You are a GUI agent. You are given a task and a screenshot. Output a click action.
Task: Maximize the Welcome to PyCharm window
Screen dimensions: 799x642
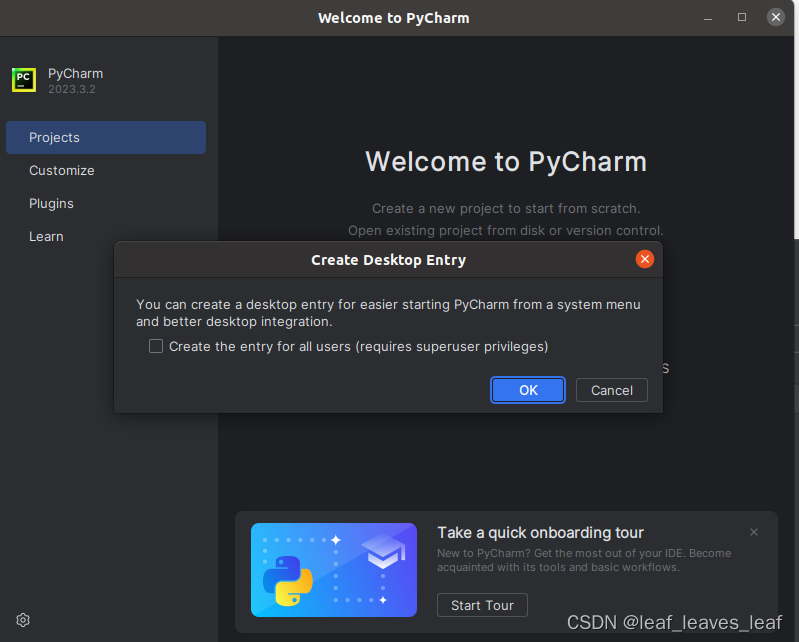pyautogui.click(x=742, y=17)
